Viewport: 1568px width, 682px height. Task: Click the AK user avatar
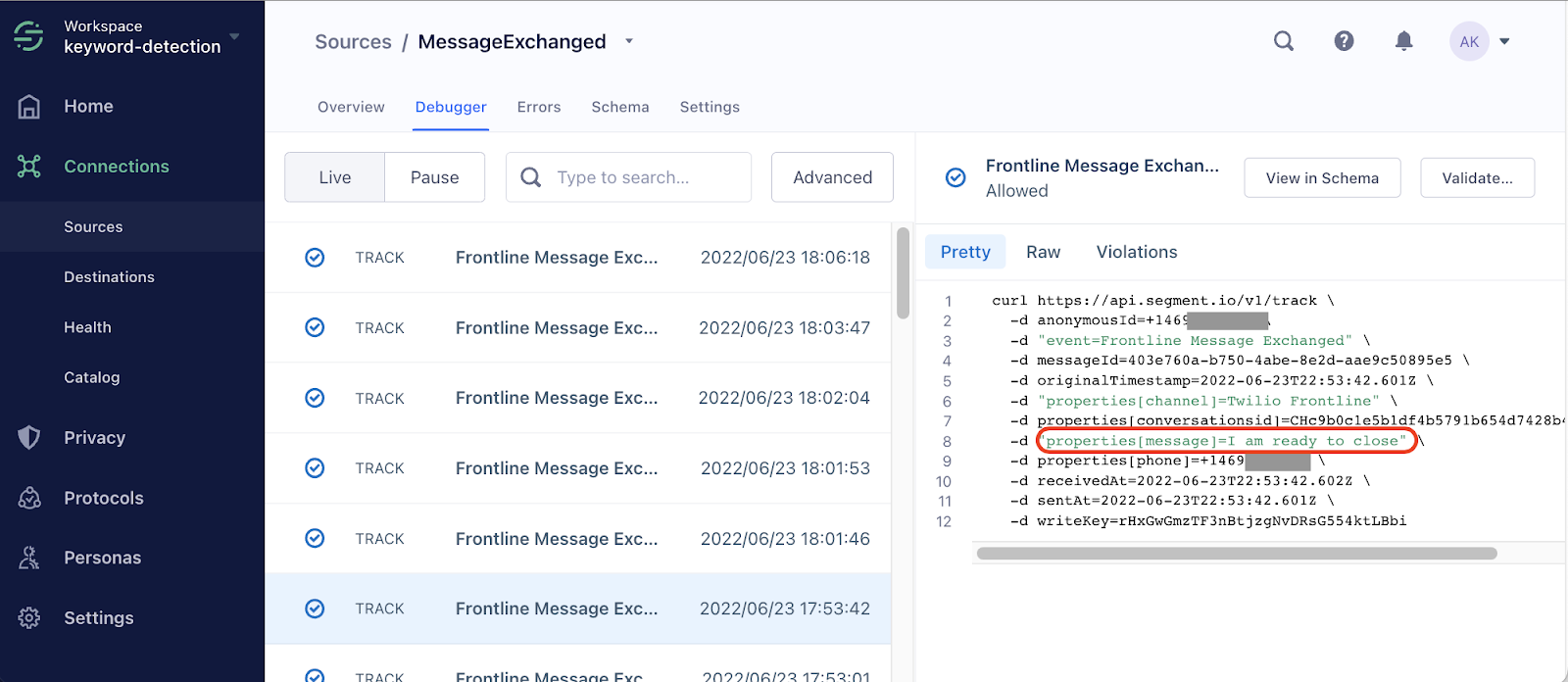point(1469,41)
